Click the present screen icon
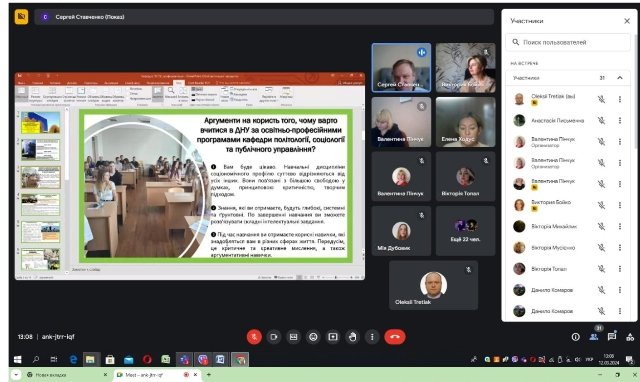640x382 pixels. tap(333, 337)
